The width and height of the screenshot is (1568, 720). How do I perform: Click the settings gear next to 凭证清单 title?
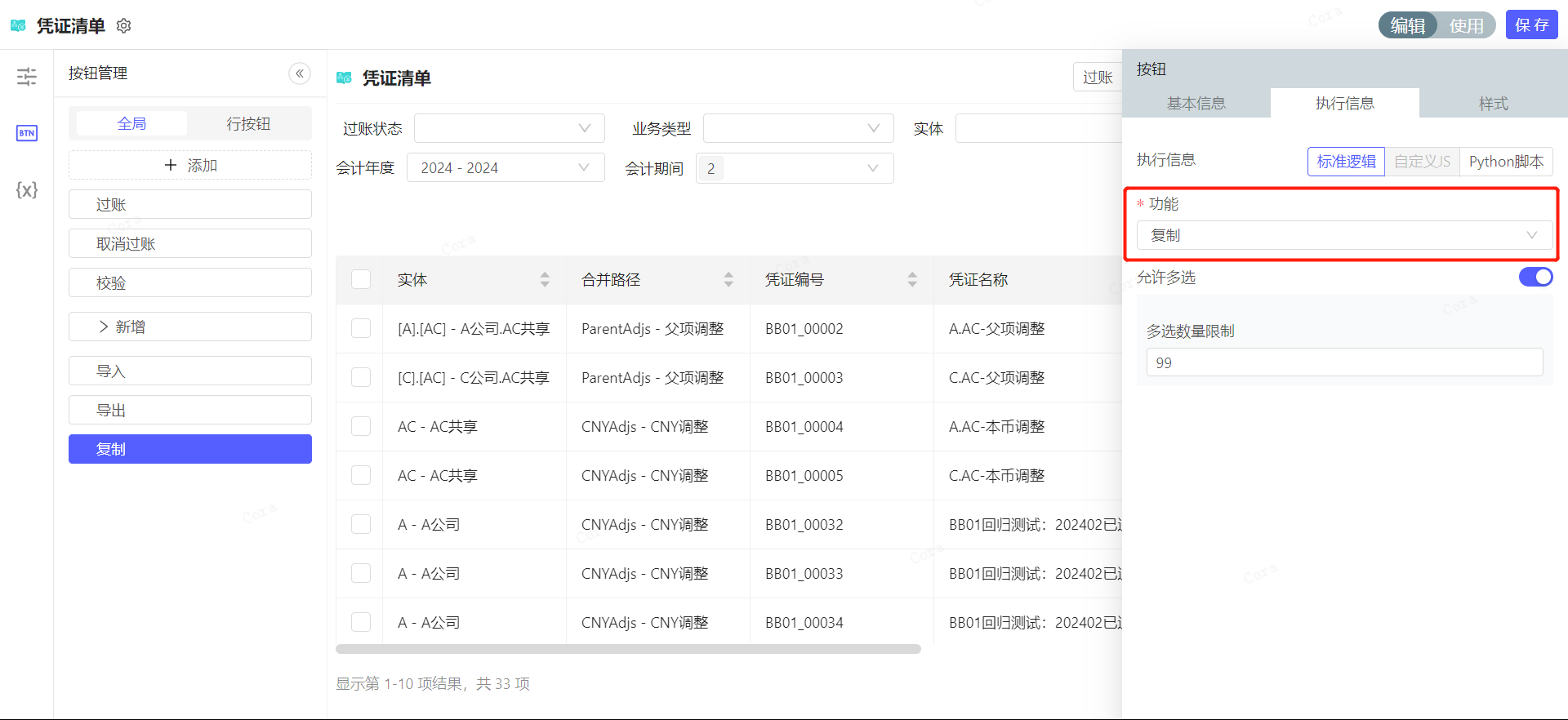(124, 26)
